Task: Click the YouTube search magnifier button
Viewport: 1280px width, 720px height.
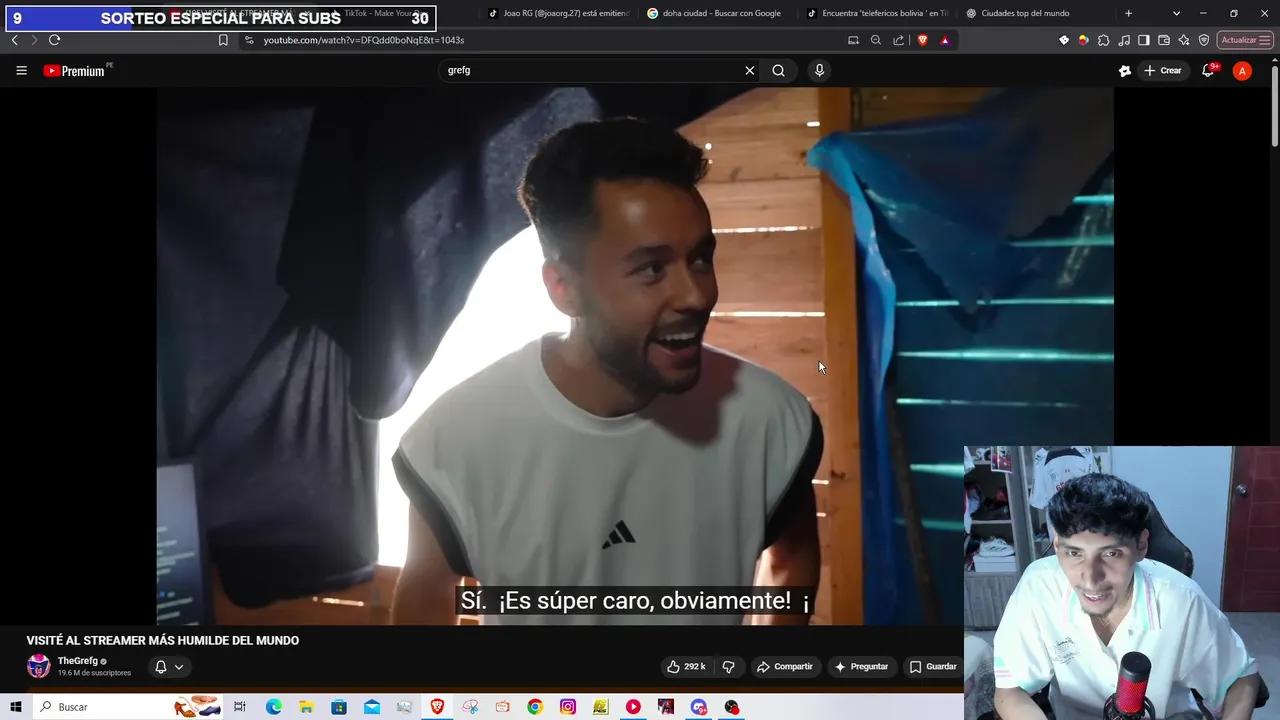Action: point(778,71)
